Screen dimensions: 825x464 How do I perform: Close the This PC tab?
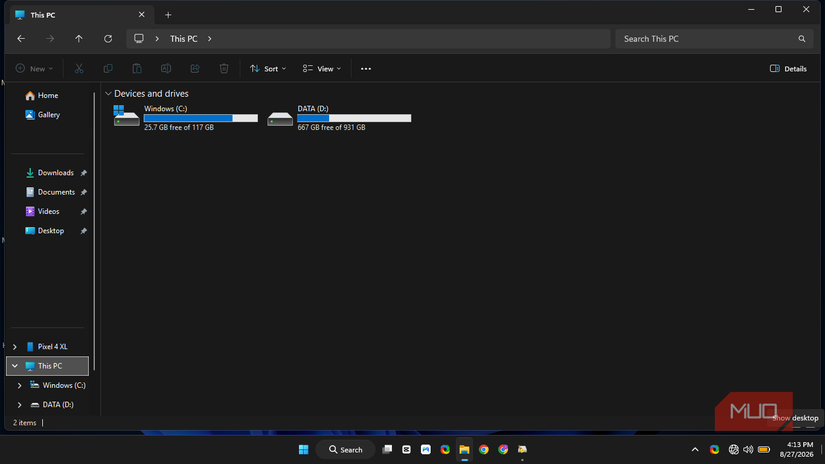click(x=142, y=15)
